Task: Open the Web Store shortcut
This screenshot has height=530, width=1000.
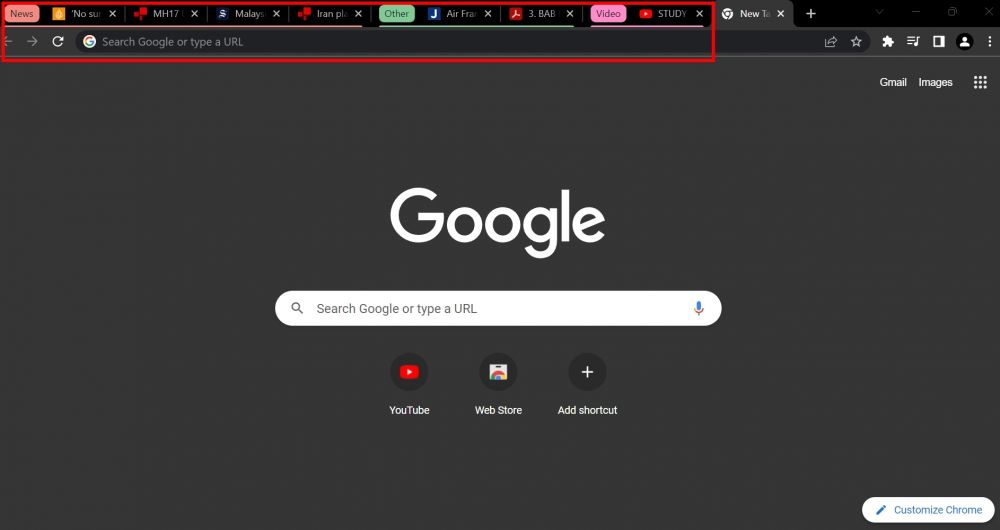Action: coord(498,385)
